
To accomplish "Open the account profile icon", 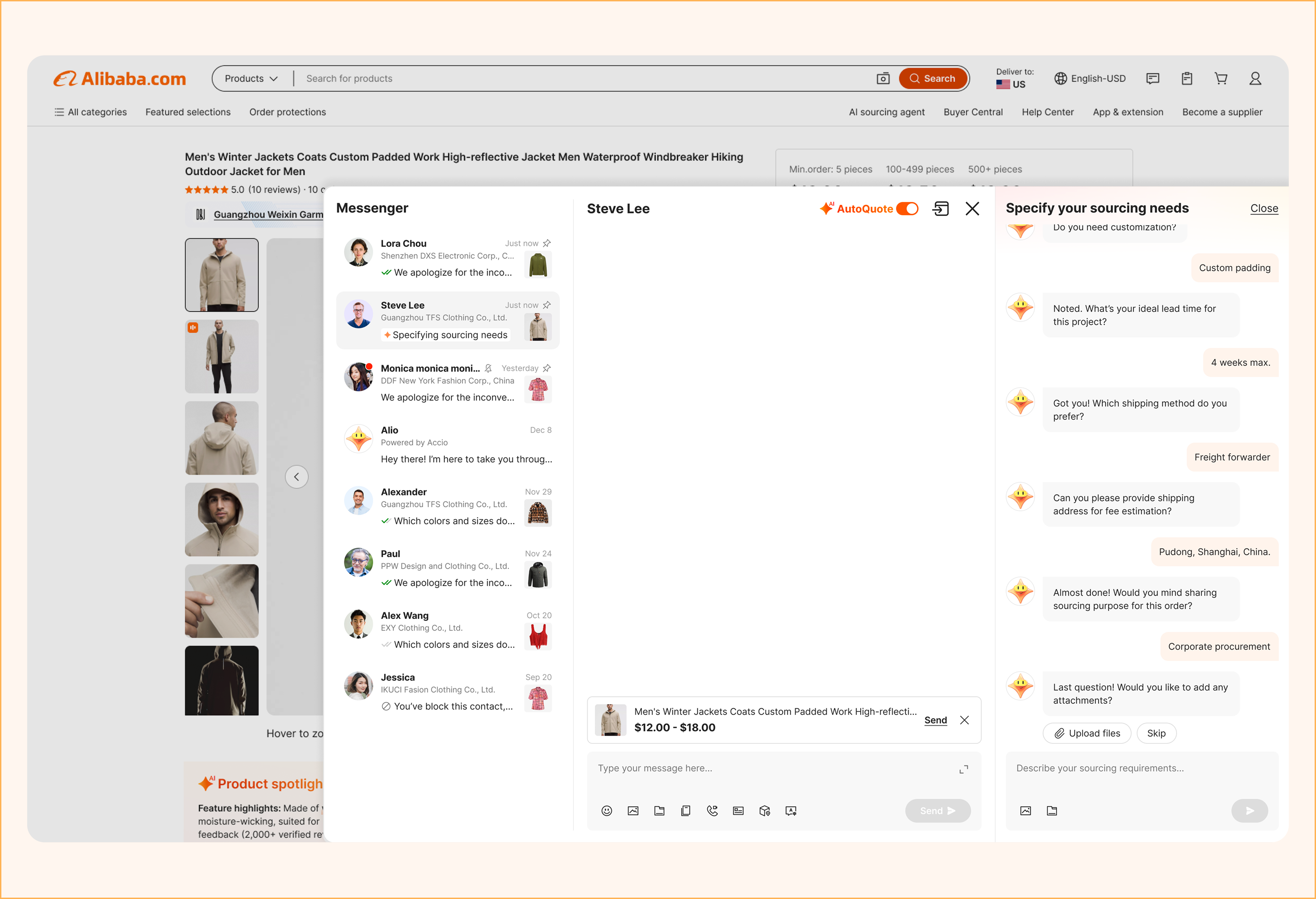I will 1255,78.
